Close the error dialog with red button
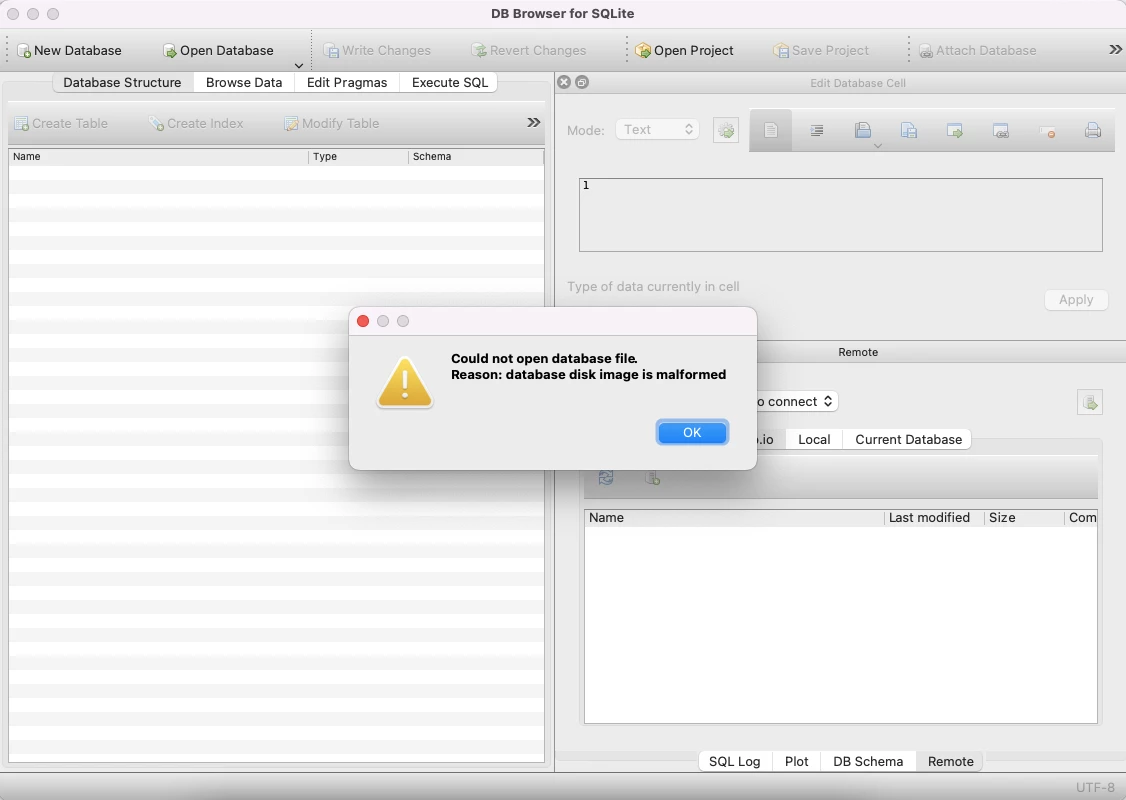This screenshot has width=1126, height=800. (x=363, y=321)
